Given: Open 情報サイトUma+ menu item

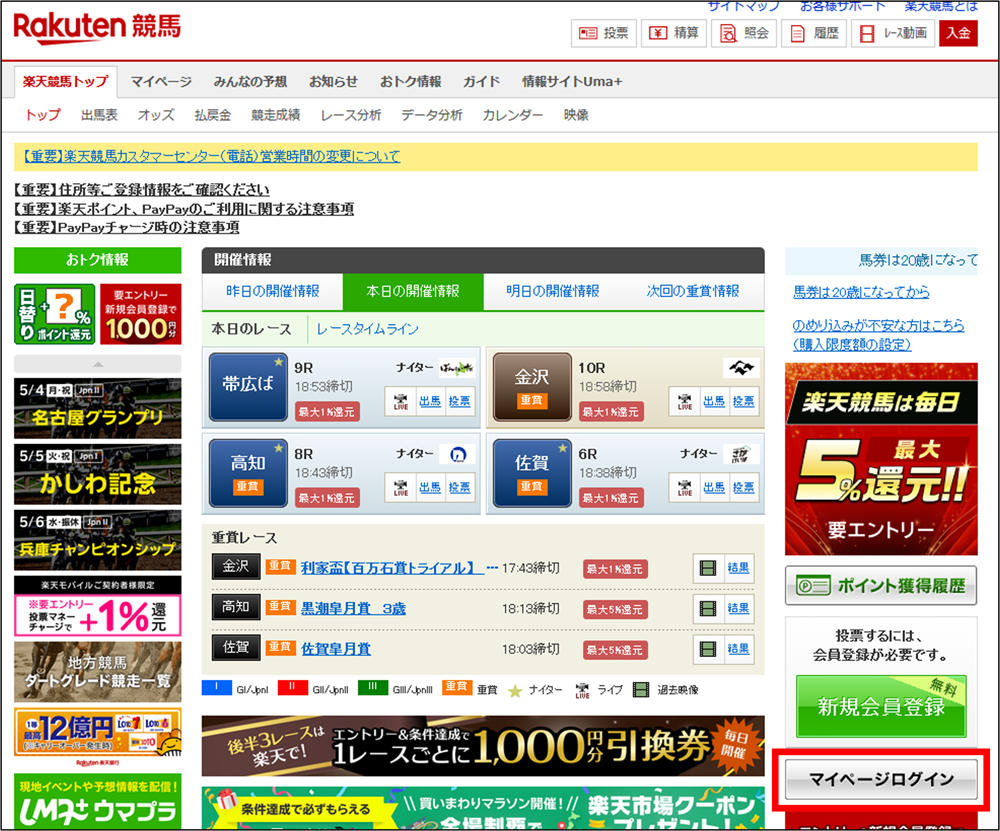Looking at the screenshot, I should click(x=572, y=82).
